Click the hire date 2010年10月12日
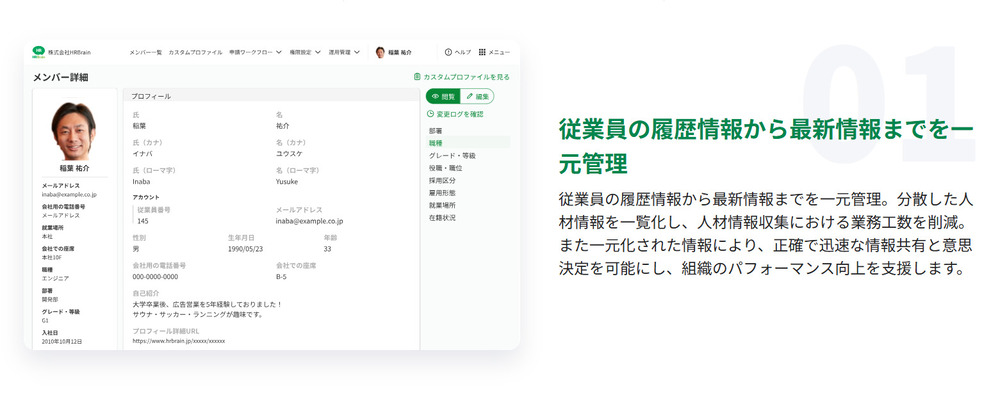Image resolution: width=1000 pixels, height=400 pixels. pos(61,341)
